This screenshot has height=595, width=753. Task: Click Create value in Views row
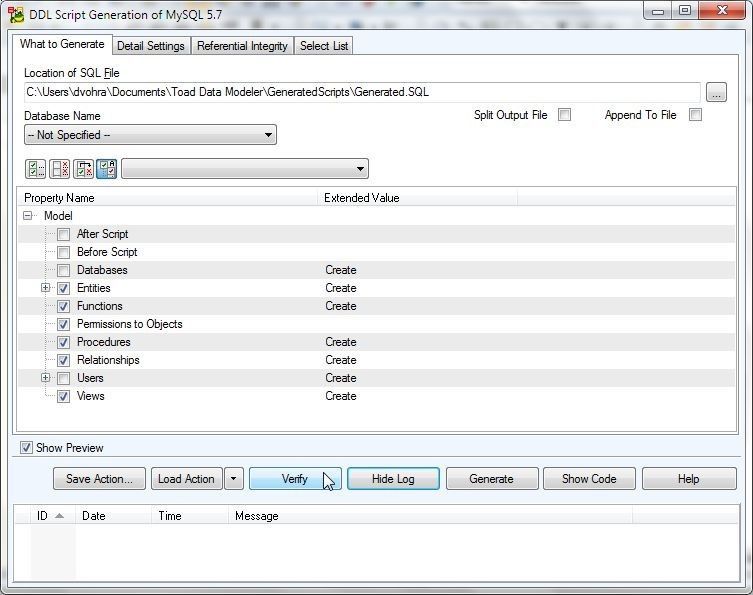click(x=341, y=396)
